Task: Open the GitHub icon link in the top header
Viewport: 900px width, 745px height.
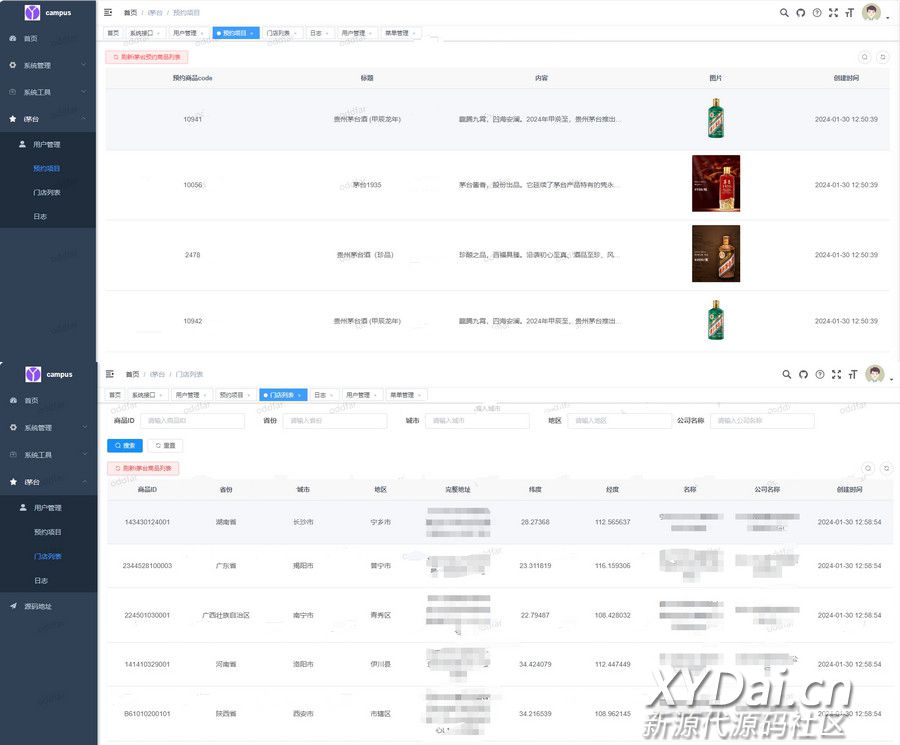Action: pos(800,13)
